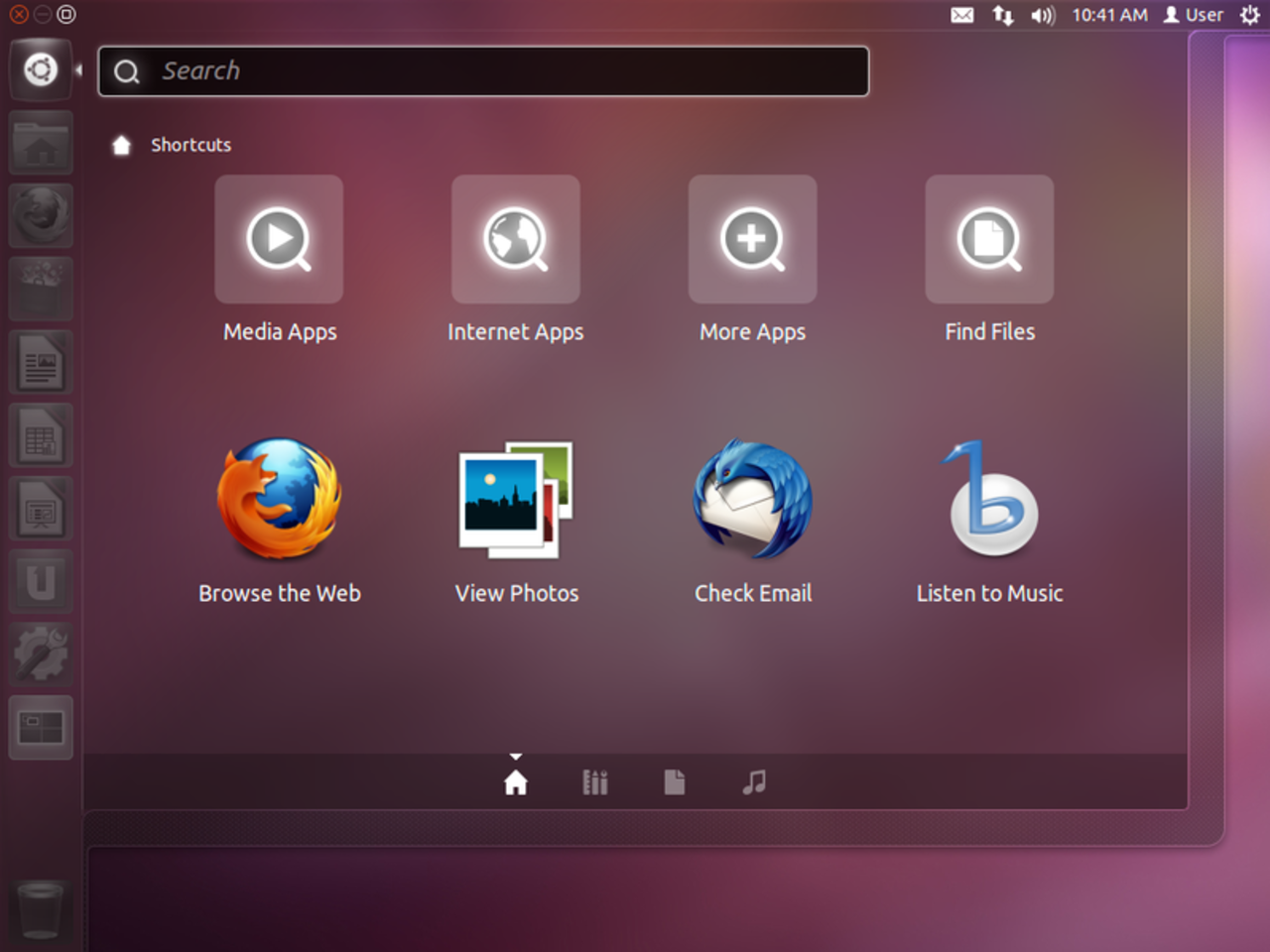Viewport: 1270px width, 952px height.
Task: Launch LibreOffice Writer from the launcher
Action: [x=41, y=362]
